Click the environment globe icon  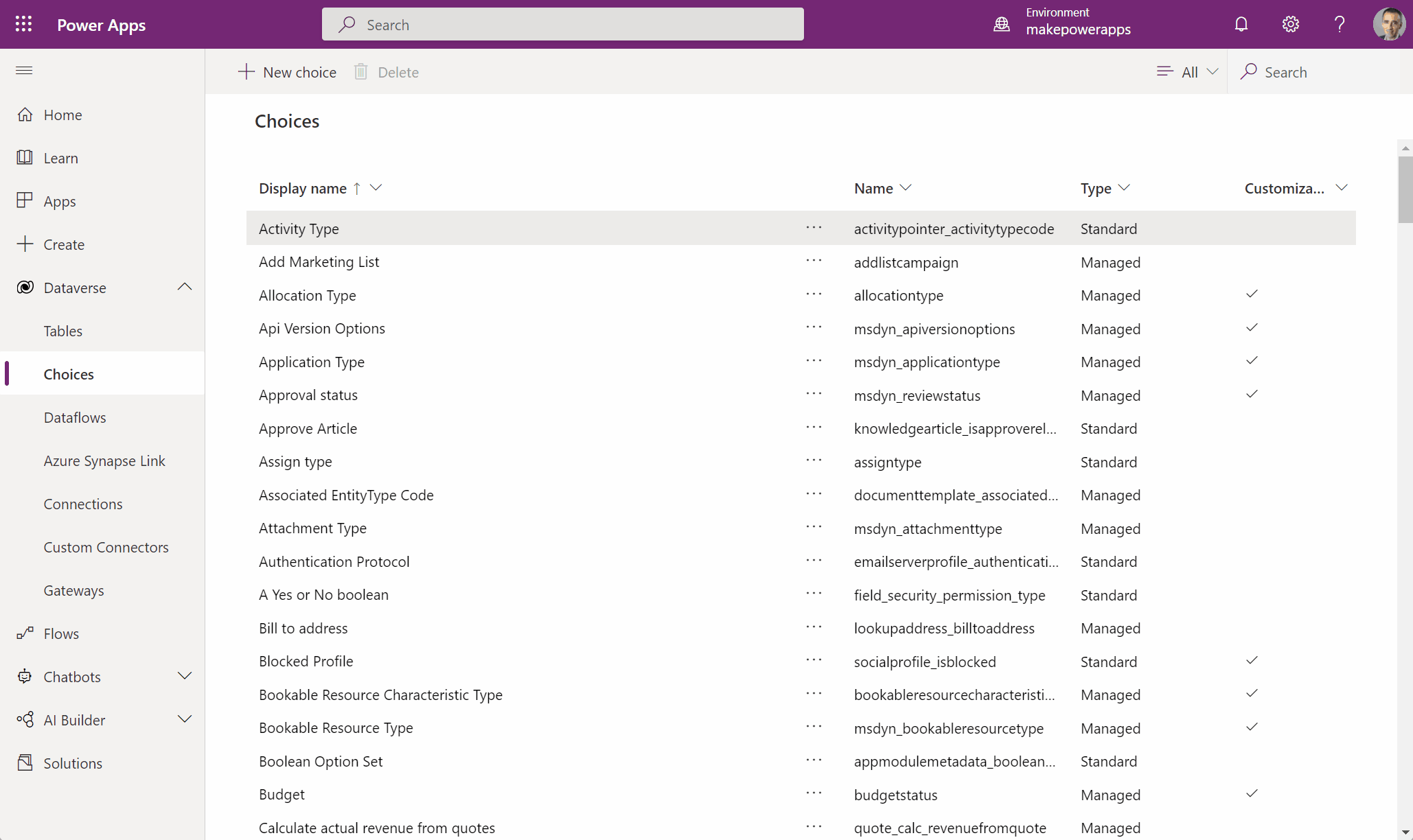1002,24
